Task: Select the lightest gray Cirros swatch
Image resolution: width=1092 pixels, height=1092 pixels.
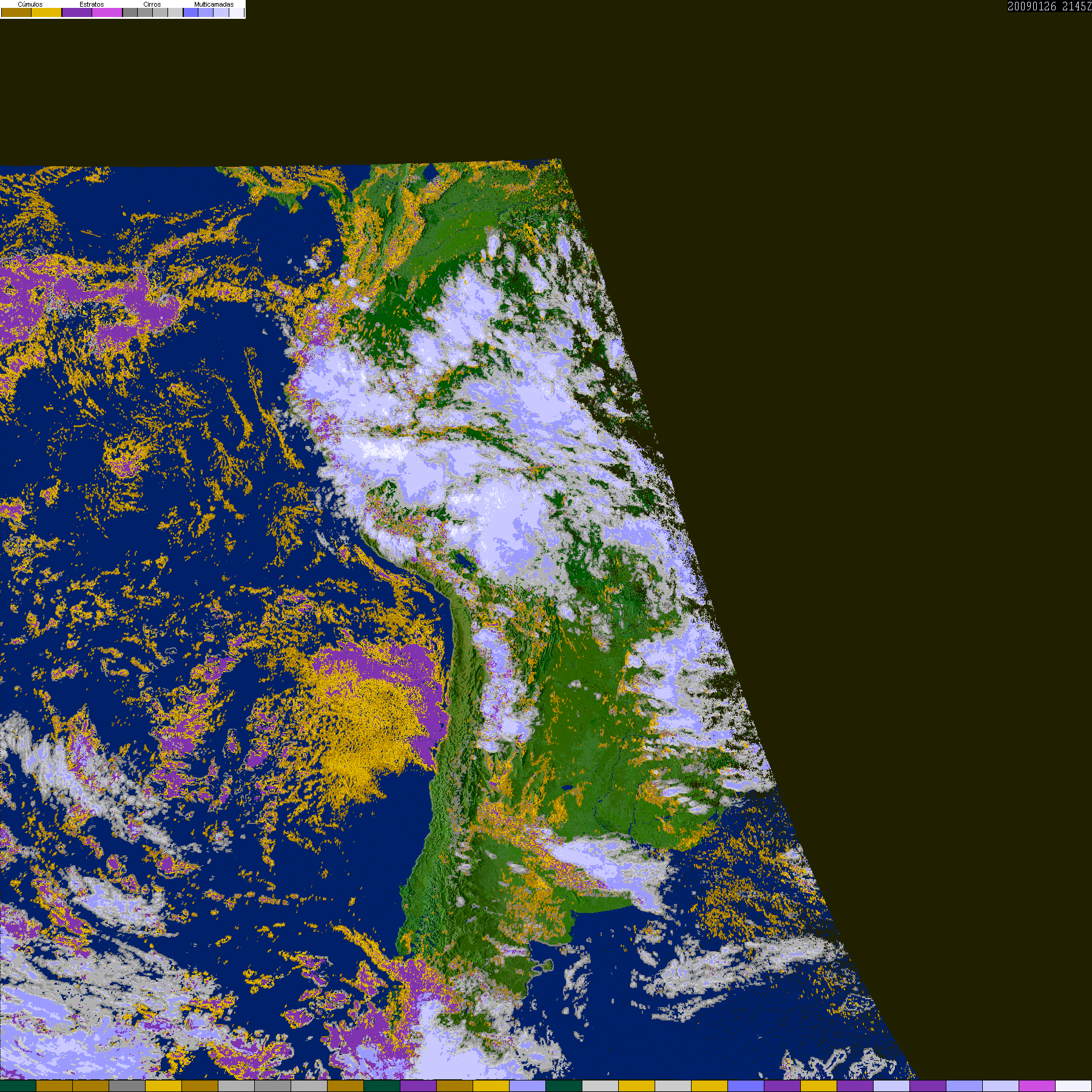Action: (175, 12)
